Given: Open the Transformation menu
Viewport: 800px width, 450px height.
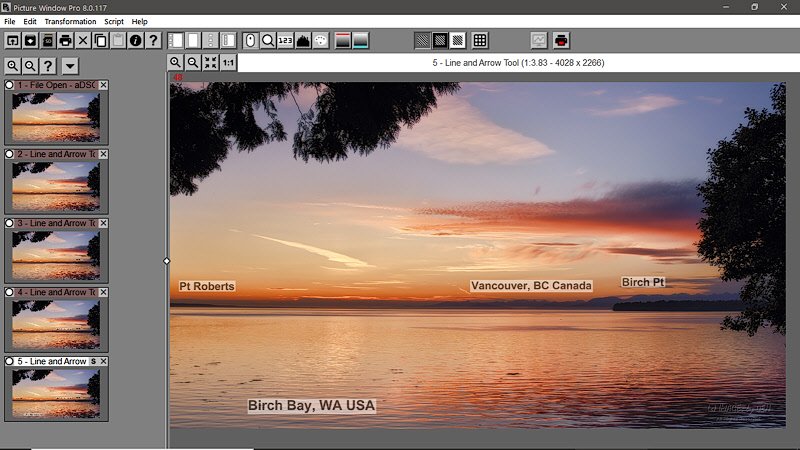Looking at the screenshot, I should [x=70, y=21].
